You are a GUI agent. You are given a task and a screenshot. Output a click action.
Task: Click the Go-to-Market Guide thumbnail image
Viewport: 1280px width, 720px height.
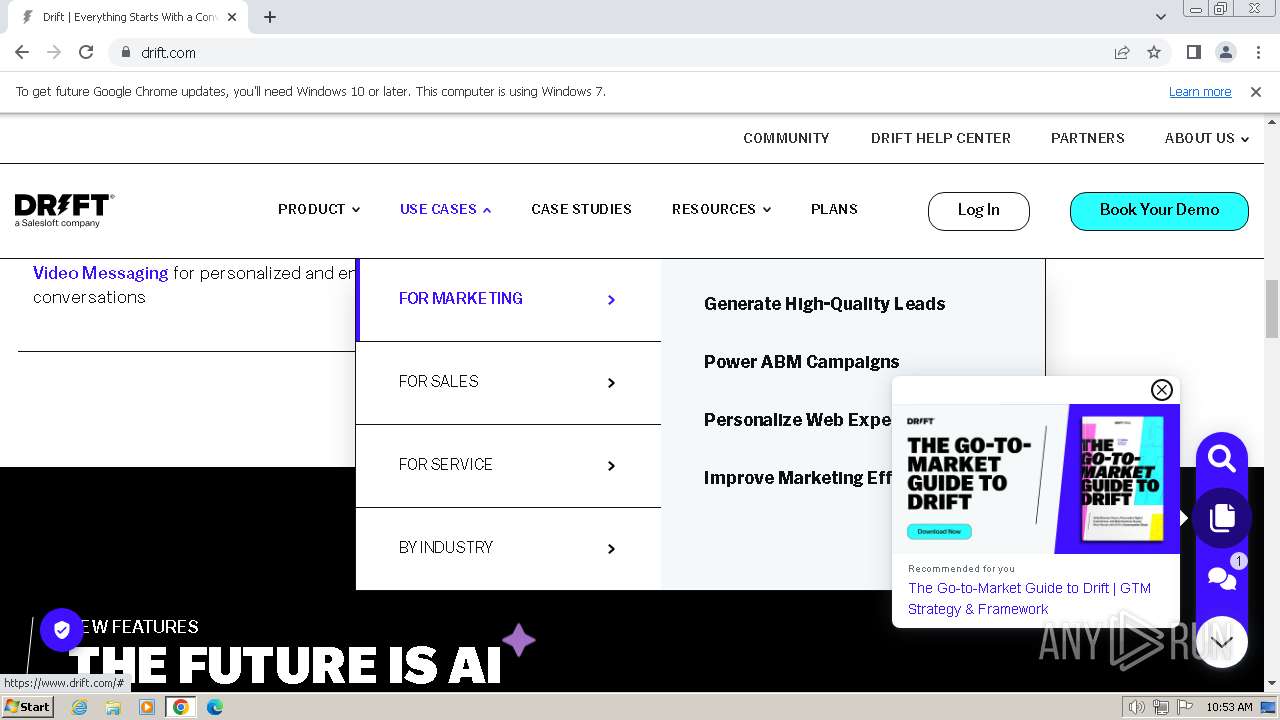(1036, 479)
